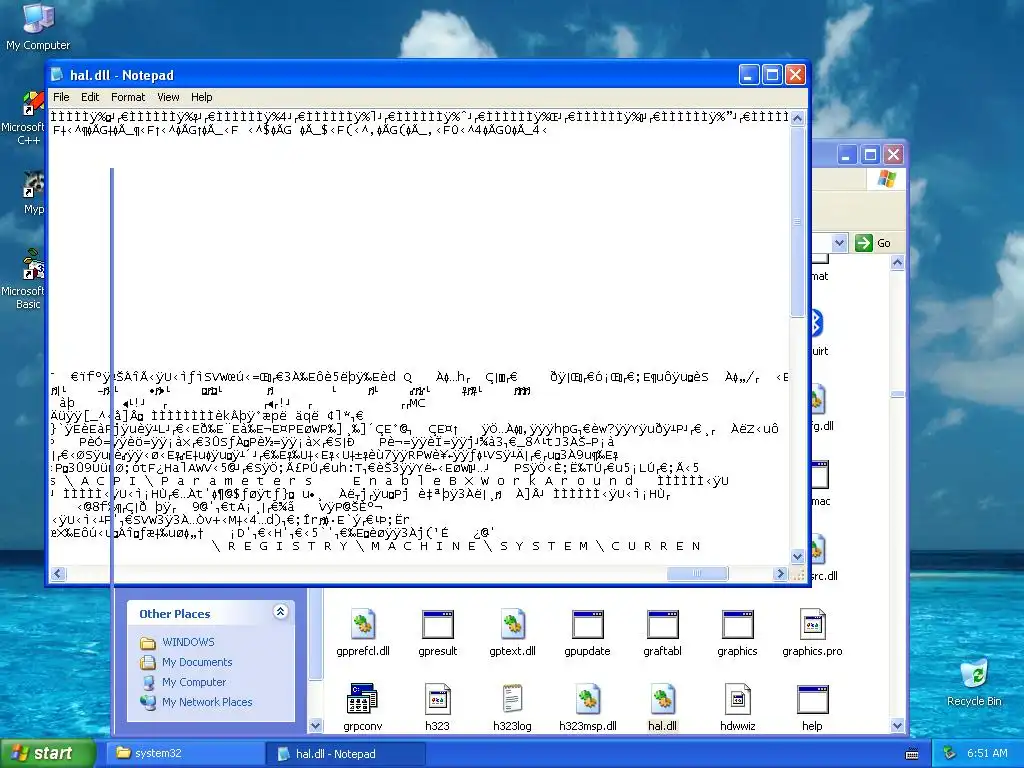The image size is (1024, 768).
Task: Click the Notepad horizontal scroll right arrow
Action: [780, 573]
